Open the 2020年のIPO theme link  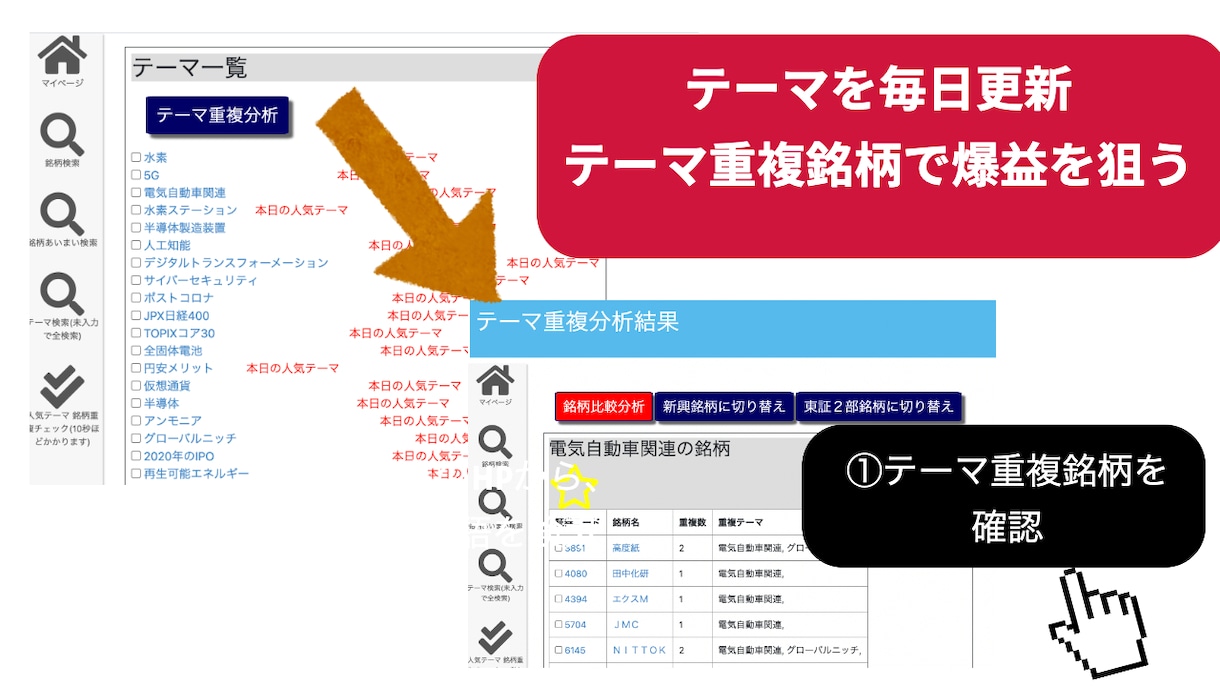click(178, 455)
